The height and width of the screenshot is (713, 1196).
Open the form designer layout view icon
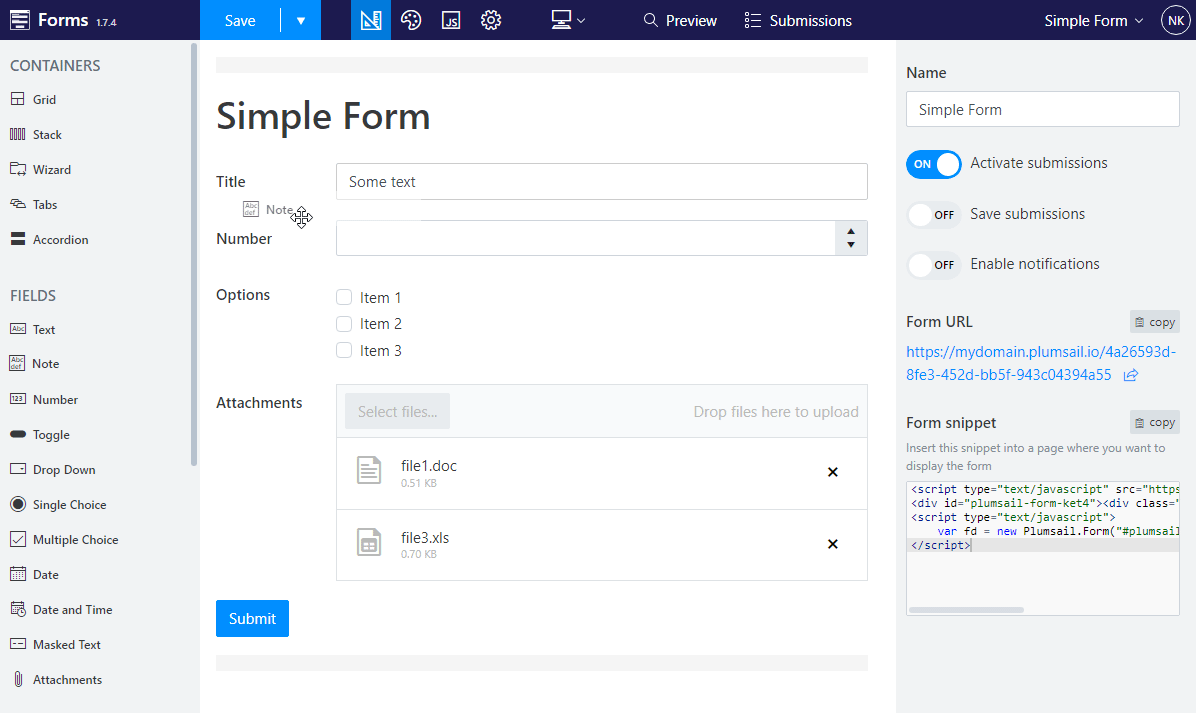tap(371, 20)
